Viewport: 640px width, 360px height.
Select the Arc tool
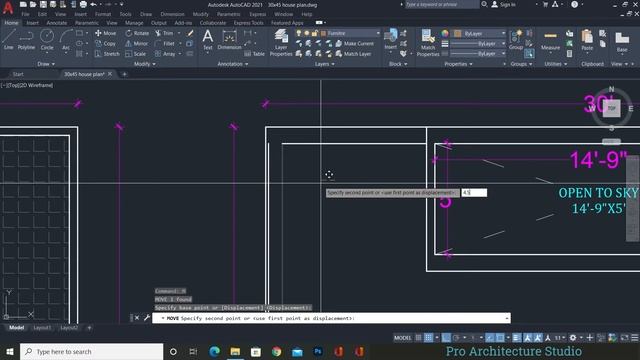[x=66, y=40]
